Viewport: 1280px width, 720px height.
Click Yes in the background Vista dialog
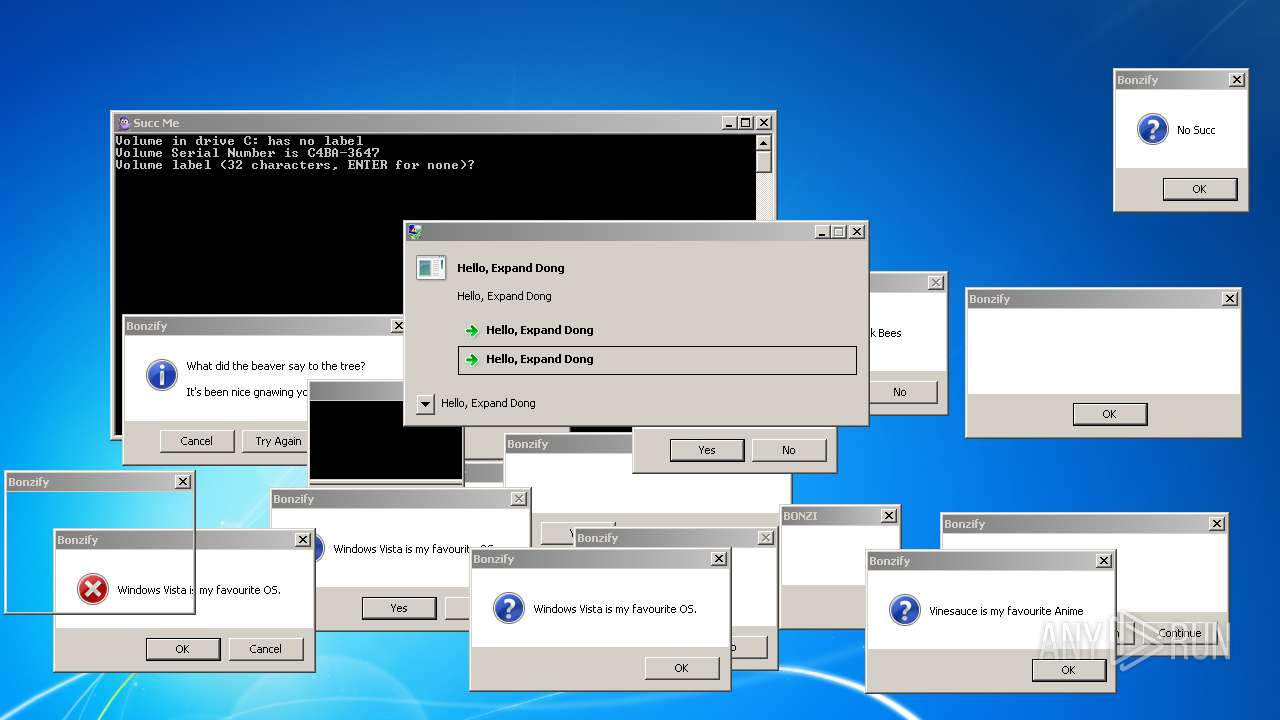399,608
